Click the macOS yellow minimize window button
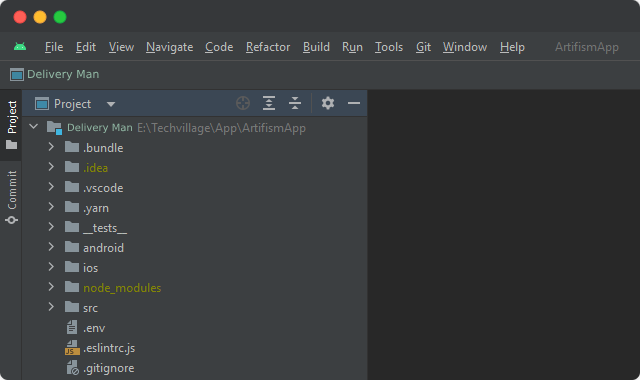The image size is (640, 380). click(40, 17)
